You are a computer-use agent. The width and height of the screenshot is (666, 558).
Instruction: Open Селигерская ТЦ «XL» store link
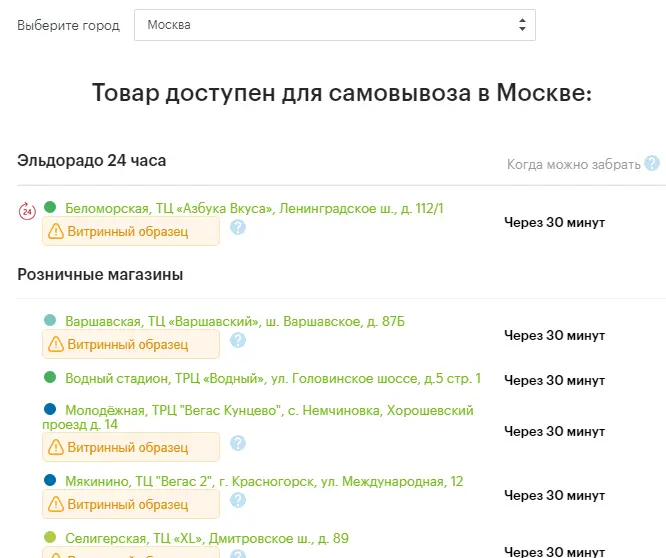coord(207,538)
